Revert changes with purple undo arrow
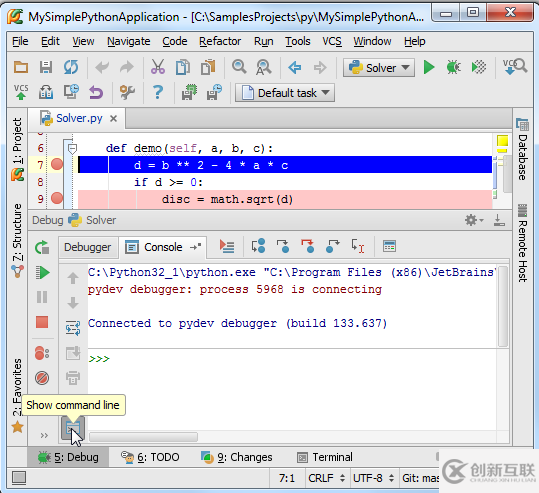The image size is (539, 493). [96, 92]
